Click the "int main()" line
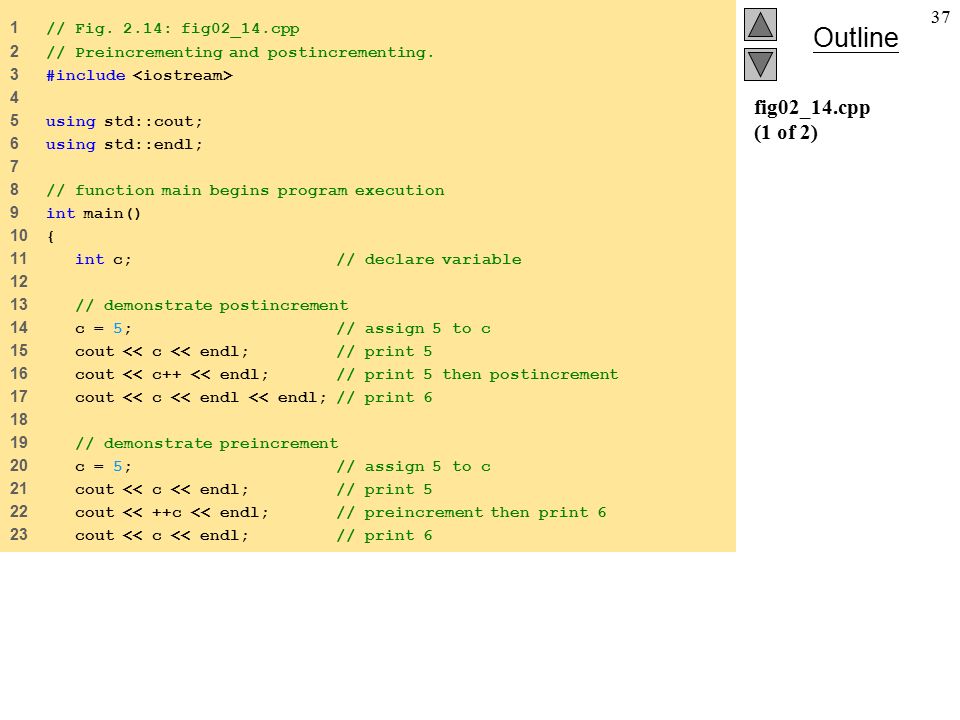 [x=93, y=213]
